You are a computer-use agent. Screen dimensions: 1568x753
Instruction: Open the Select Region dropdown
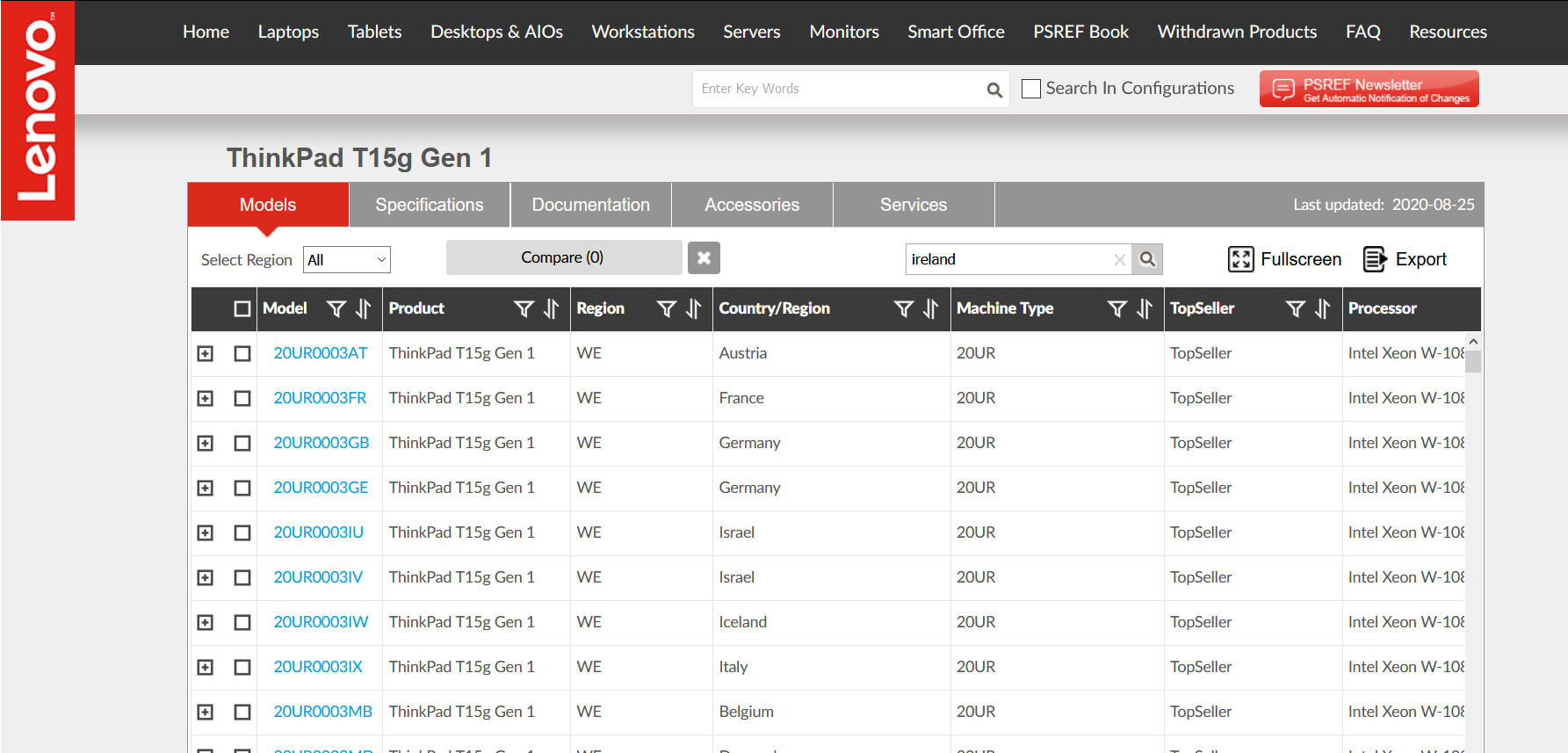pos(347,260)
